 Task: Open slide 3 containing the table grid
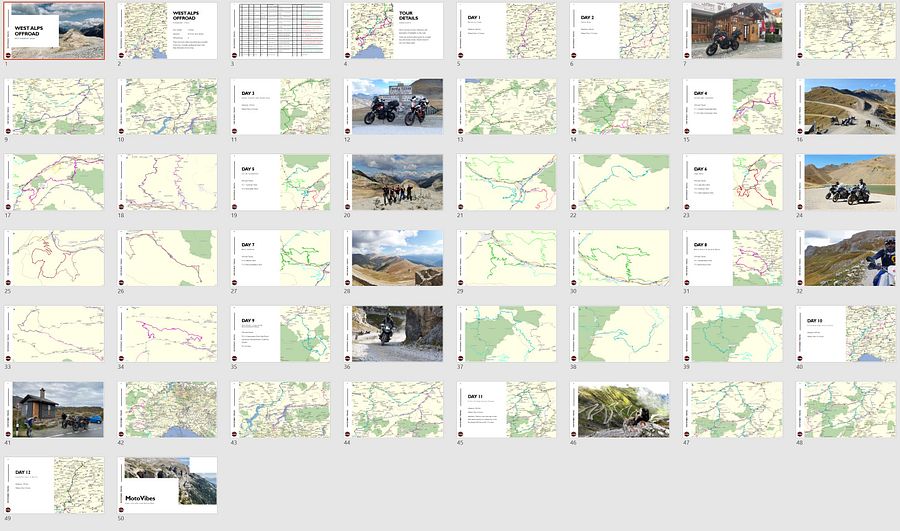coord(281,31)
